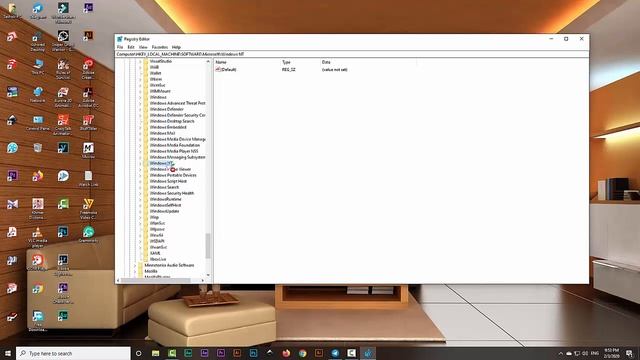Click the Registry Editor title bar icon
Image resolution: width=640 pixels, height=360 pixels.
click(120, 39)
